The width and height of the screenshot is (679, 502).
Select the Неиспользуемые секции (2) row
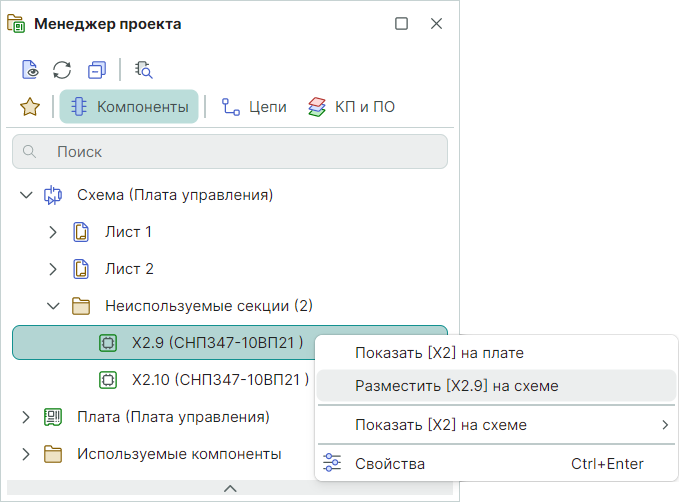click(x=209, y=306)
